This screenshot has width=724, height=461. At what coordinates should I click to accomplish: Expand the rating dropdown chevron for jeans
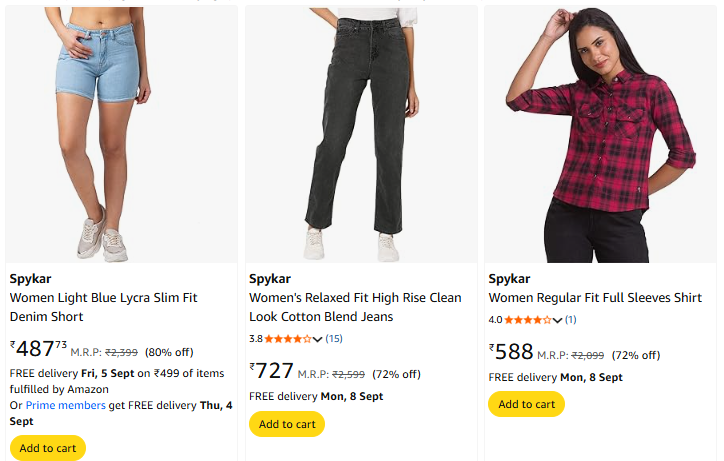pyautogui.click(x=318, y=339)
